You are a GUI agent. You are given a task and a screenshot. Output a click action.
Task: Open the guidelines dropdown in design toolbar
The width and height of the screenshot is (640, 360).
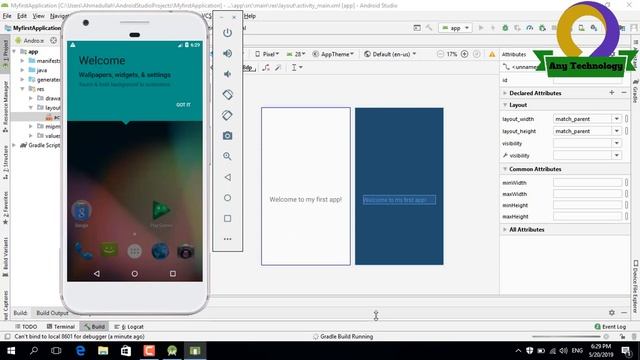297,67
